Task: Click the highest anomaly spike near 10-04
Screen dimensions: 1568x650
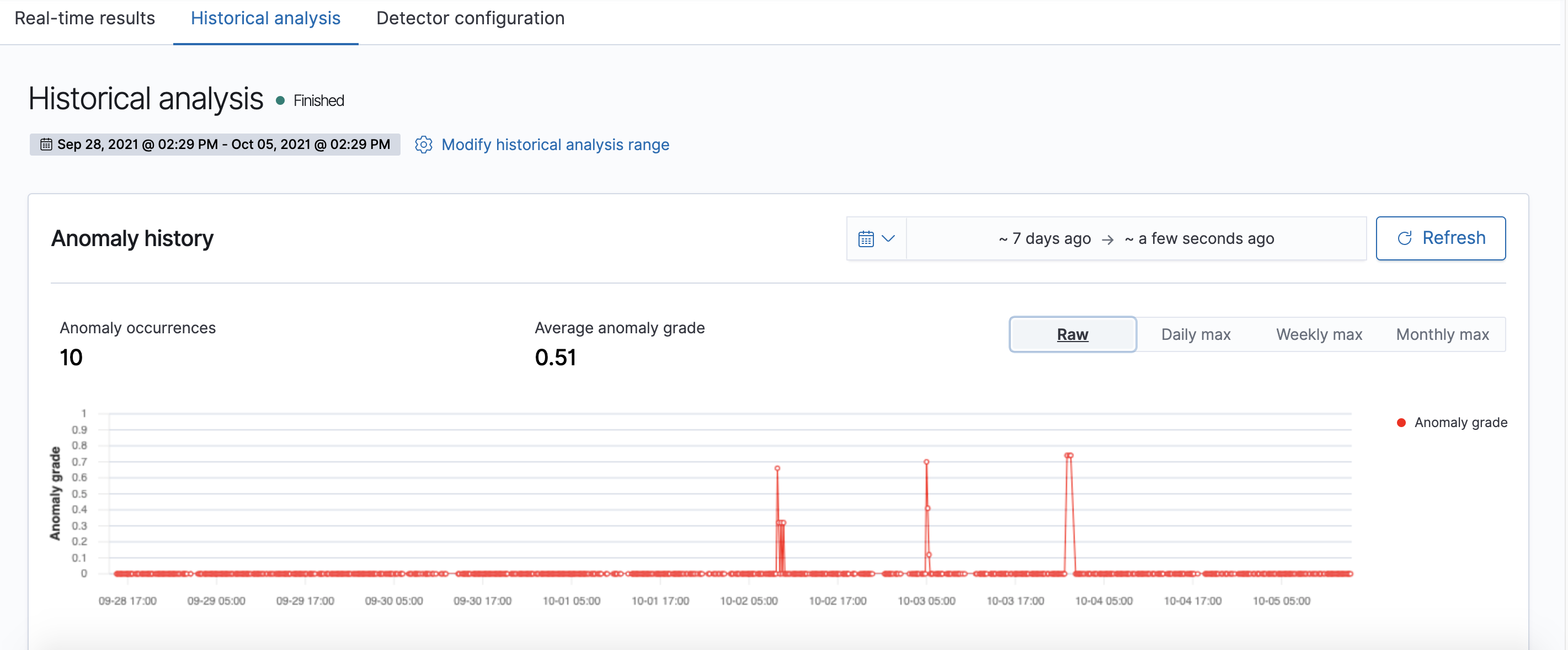Action: coord(1068,455)
